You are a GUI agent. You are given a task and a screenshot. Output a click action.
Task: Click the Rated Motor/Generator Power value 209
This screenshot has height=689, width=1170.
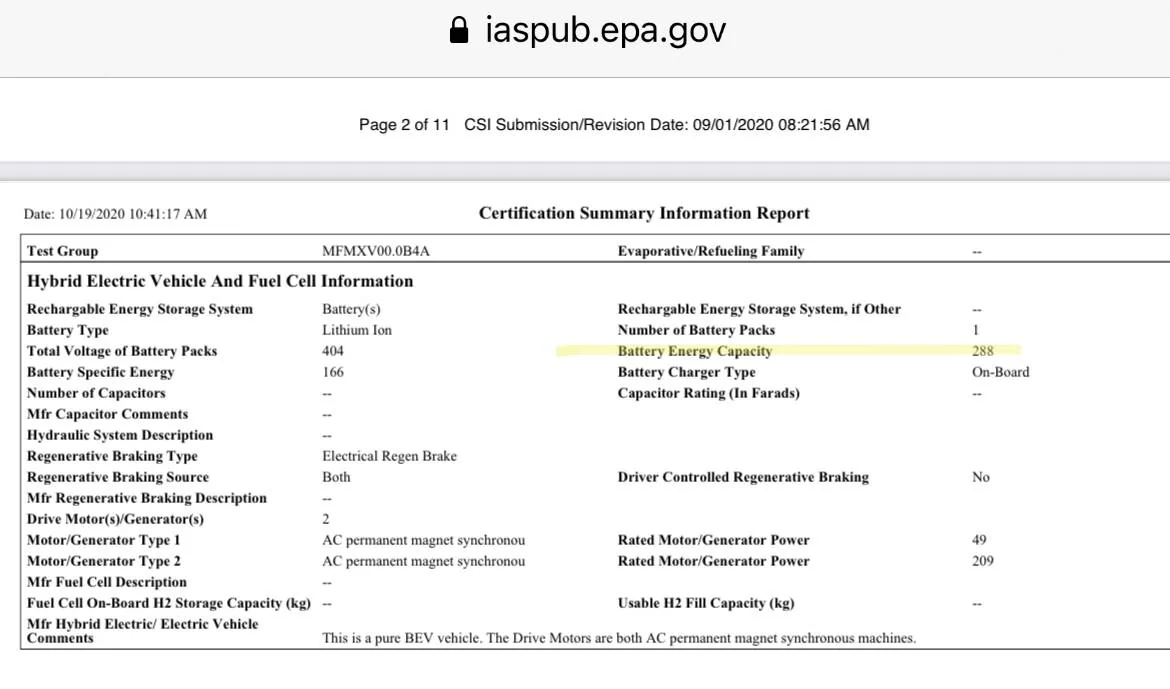click(982, 561)
